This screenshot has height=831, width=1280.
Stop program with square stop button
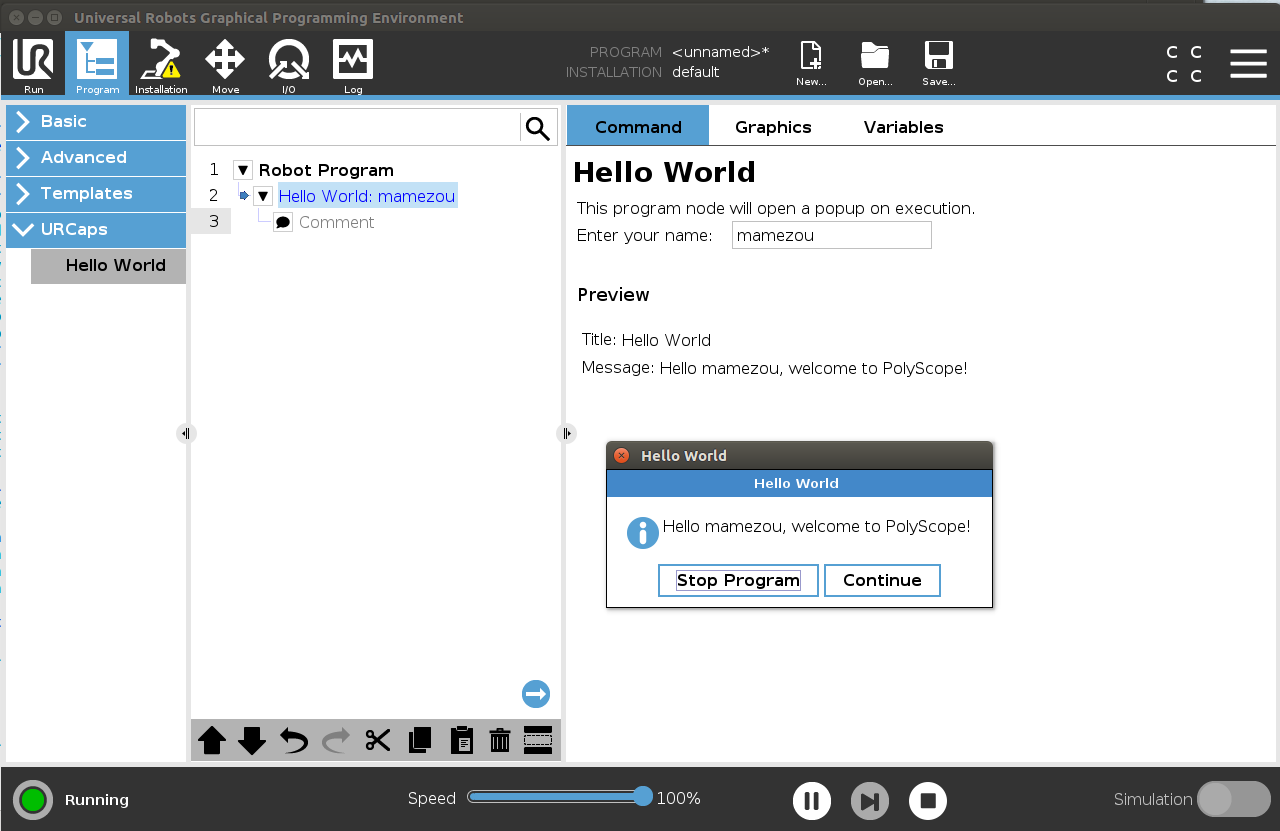click(x=928, y=801)
